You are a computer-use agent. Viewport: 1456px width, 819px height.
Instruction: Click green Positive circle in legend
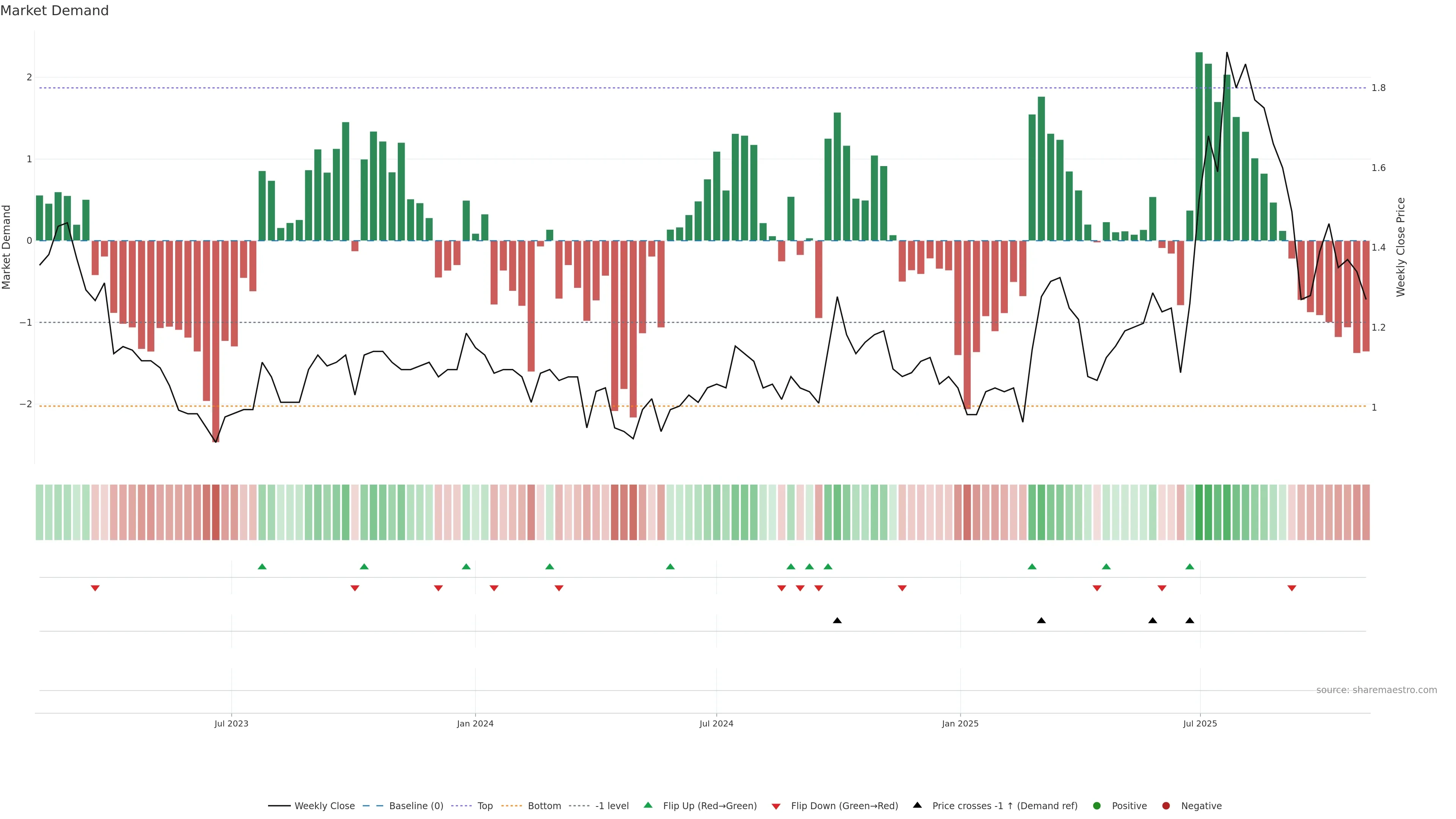coord(1097,805)
